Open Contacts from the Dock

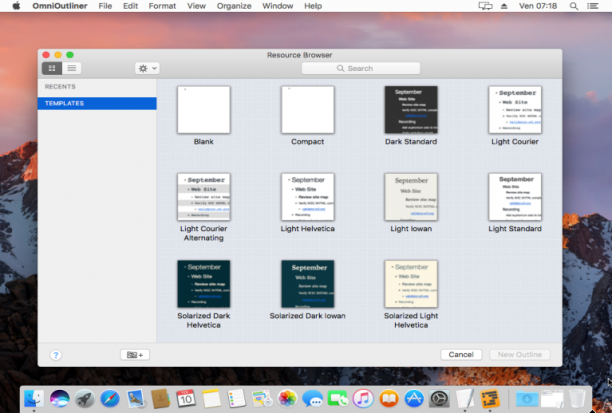tap(161, 399)
